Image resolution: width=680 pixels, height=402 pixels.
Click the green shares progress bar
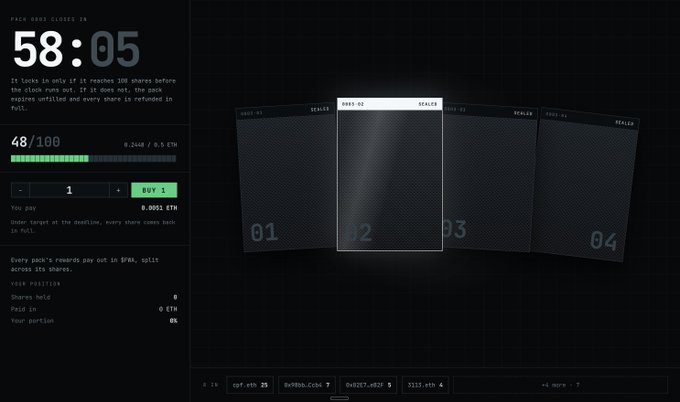(93, 159)
